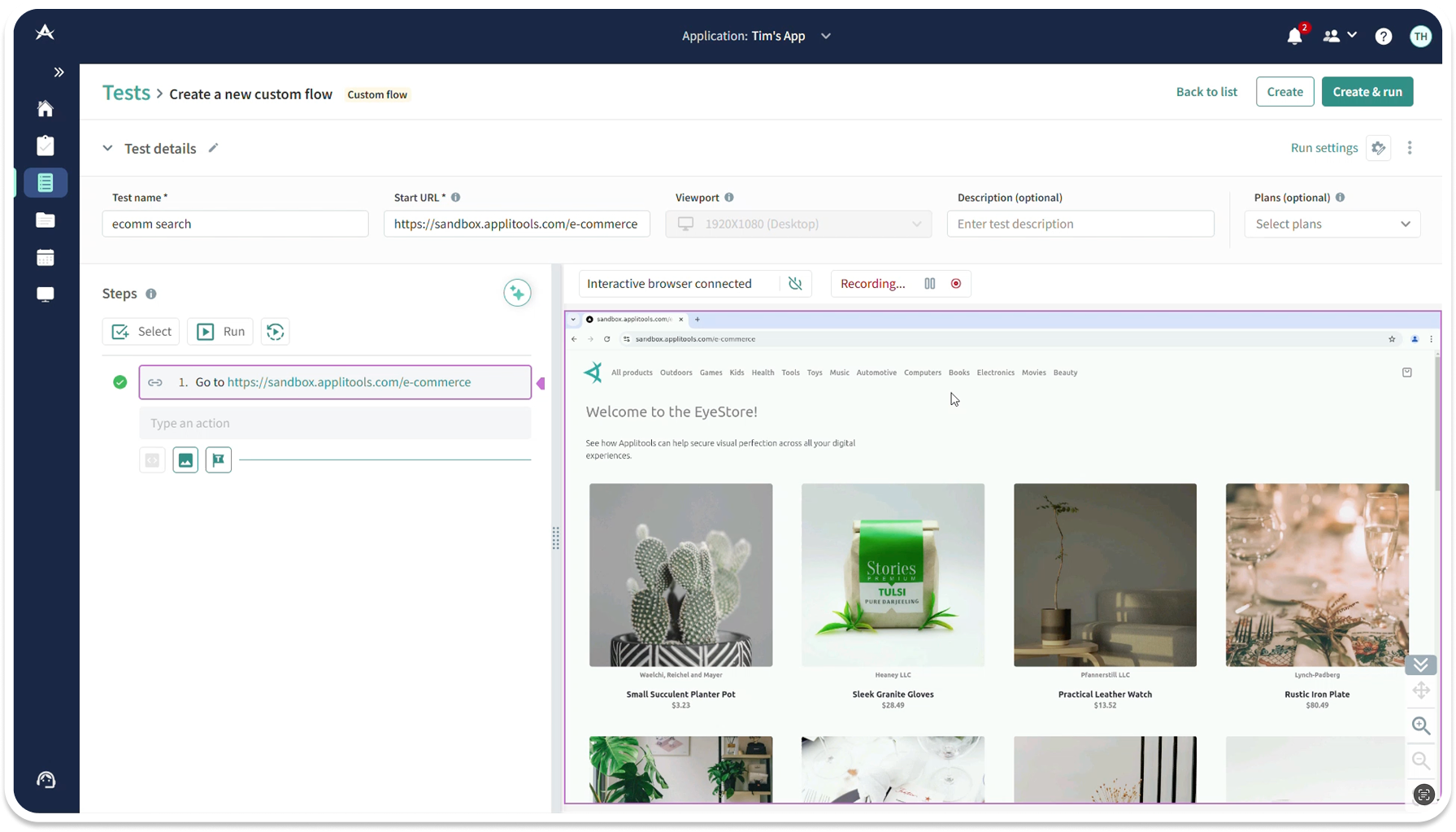1456x832 pixels.
Task: Go Back to list
Action: [x=1206, y=92]
